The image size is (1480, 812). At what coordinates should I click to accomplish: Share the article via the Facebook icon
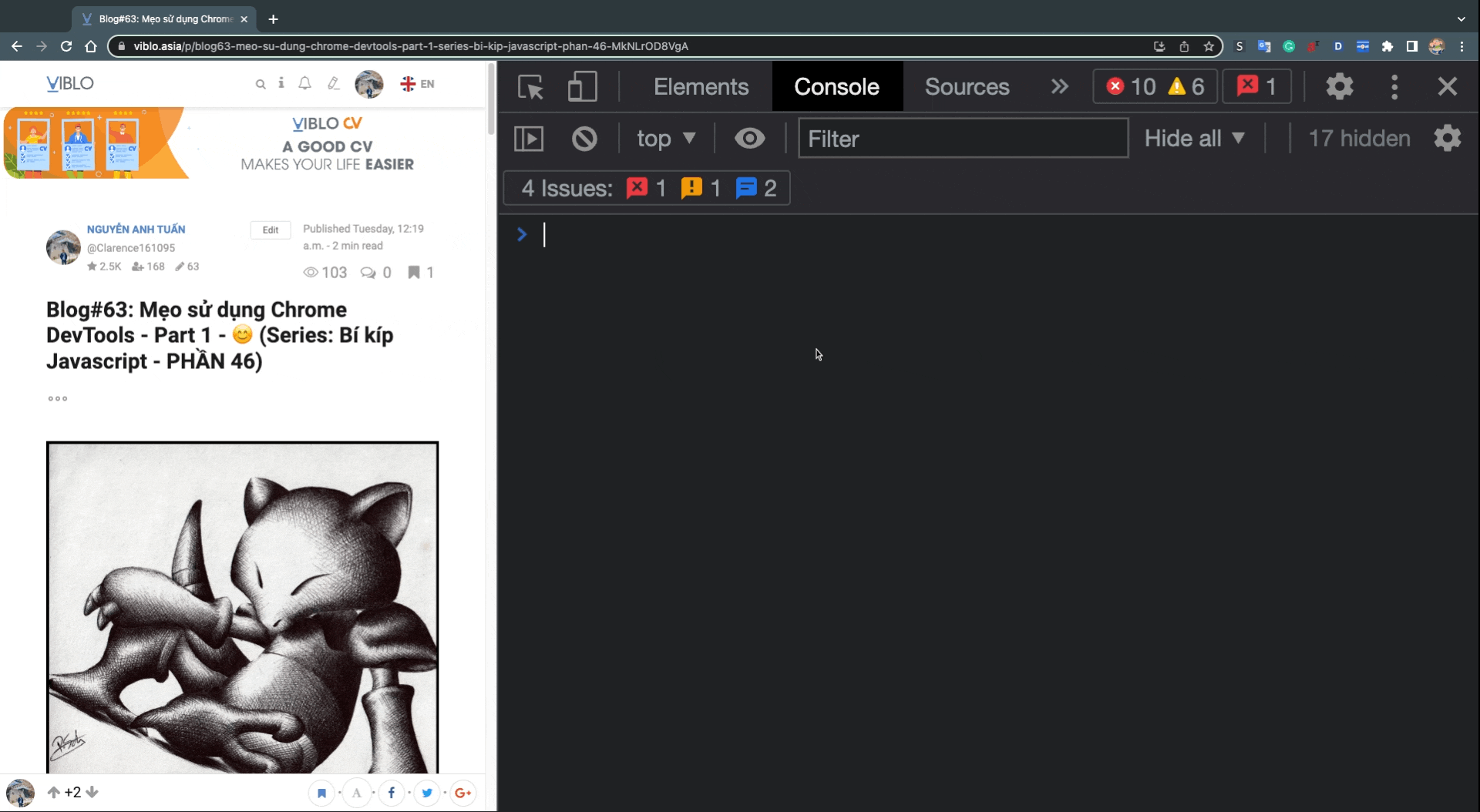392,793
